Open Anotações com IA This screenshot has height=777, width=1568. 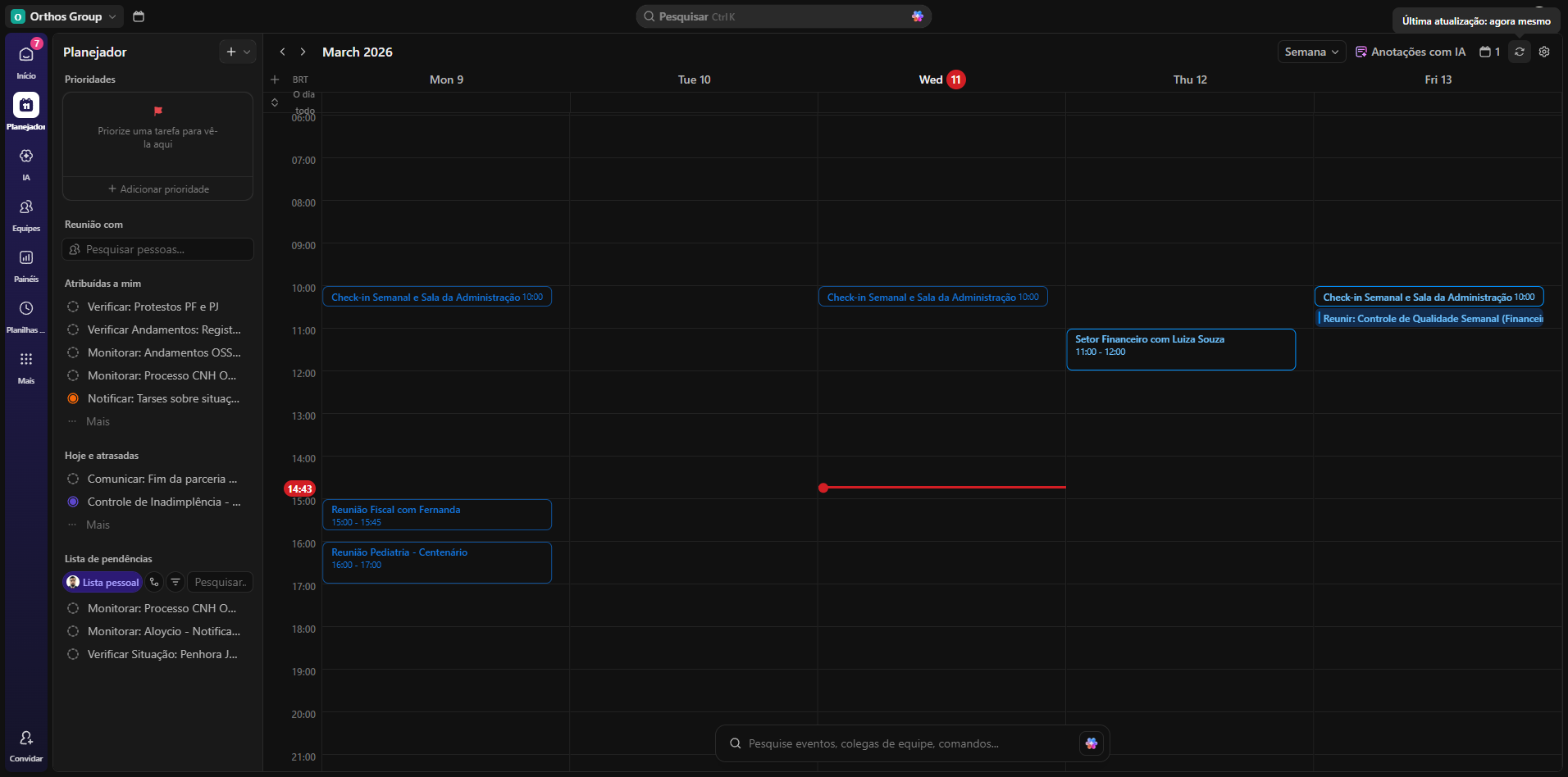[1410, 52]
